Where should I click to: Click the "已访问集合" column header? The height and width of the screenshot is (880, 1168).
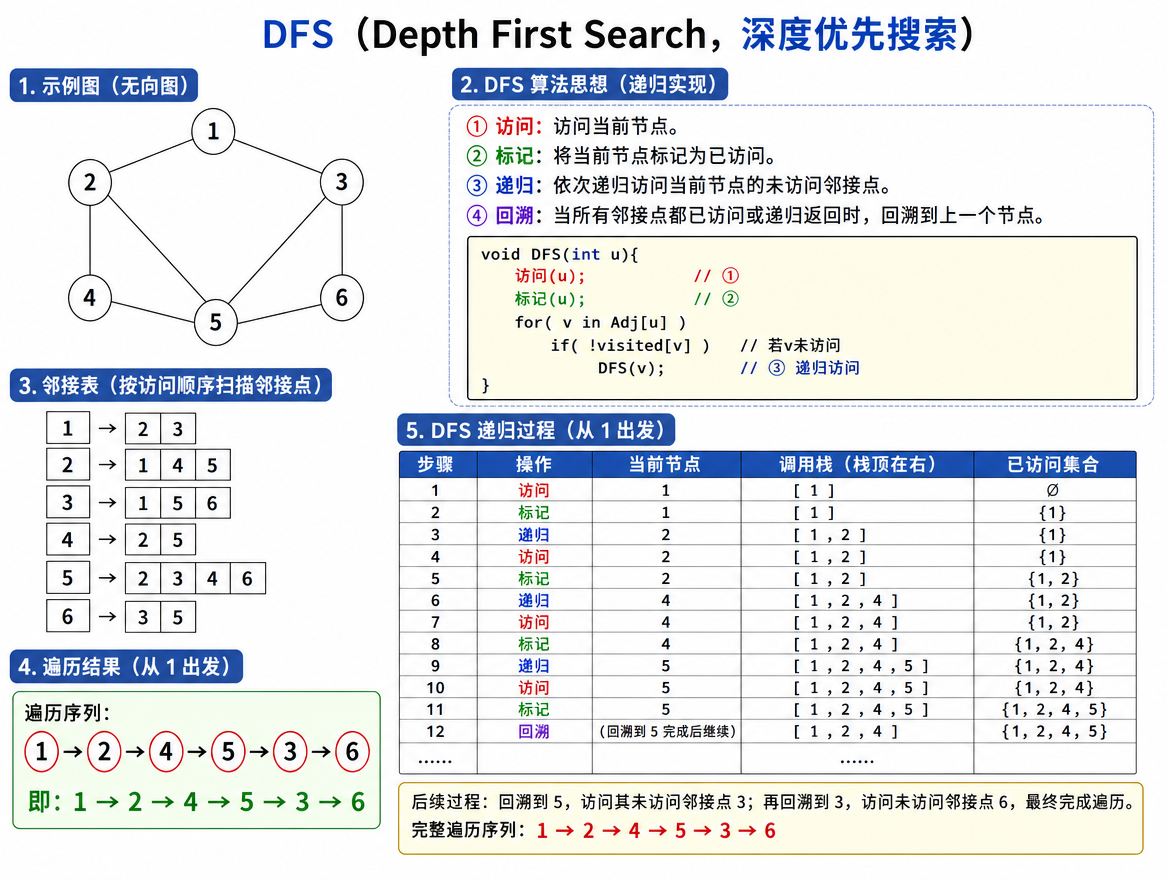point(1054,464)
